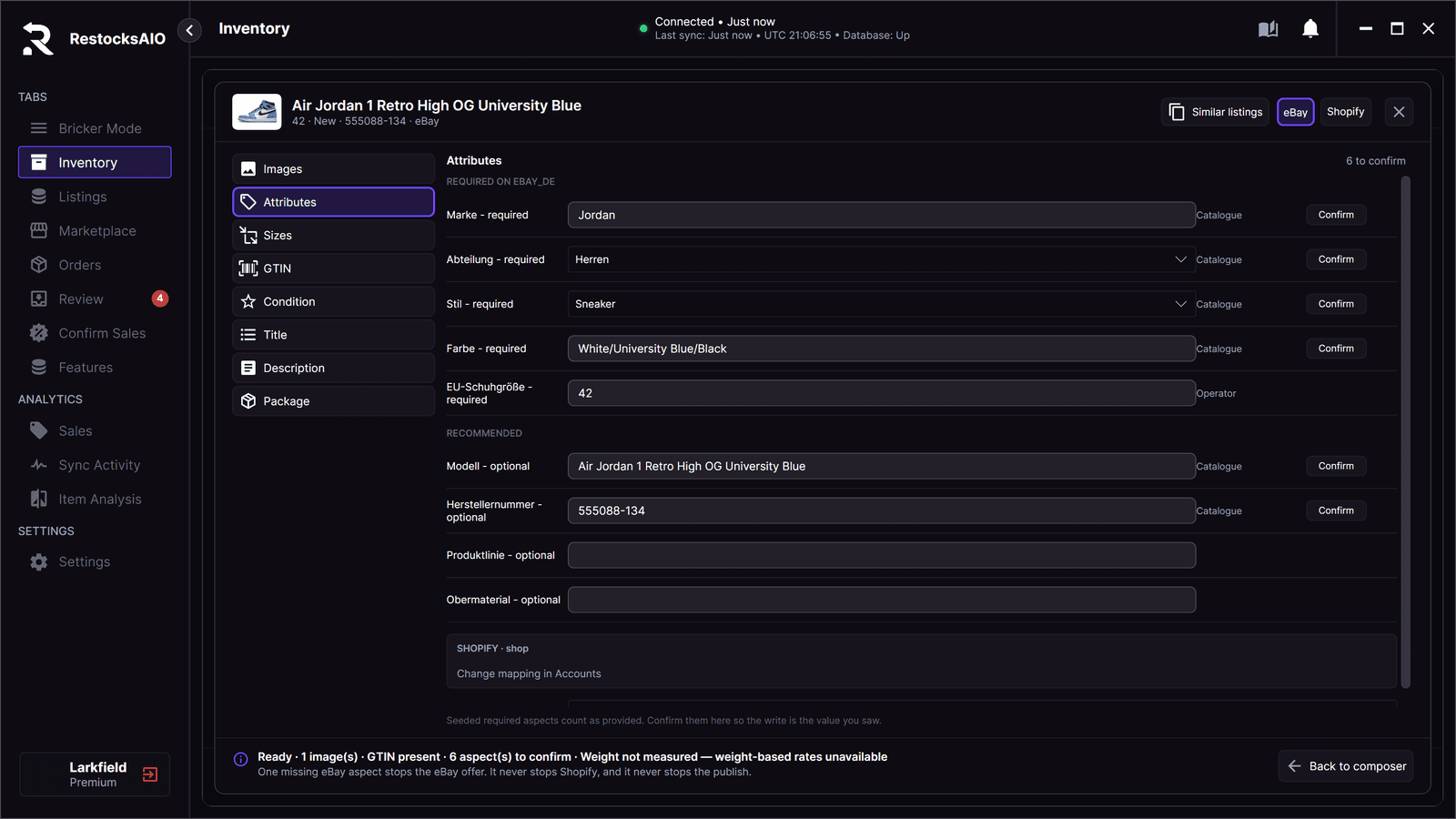The height and width of the screenshot is (819, 1456).
Task: Switch to the Shopify channel tab
Action: tap(1345, 112)
